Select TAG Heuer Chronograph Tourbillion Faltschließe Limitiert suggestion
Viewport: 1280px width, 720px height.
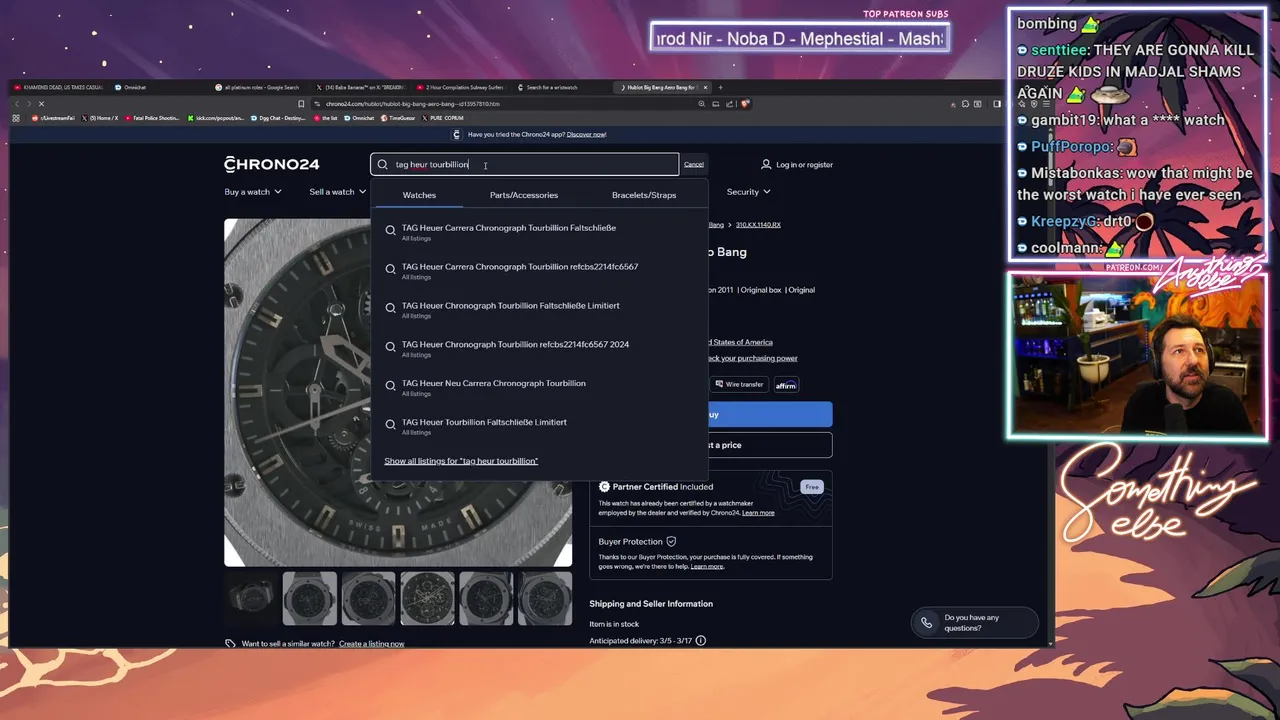(x=538, y=309)
